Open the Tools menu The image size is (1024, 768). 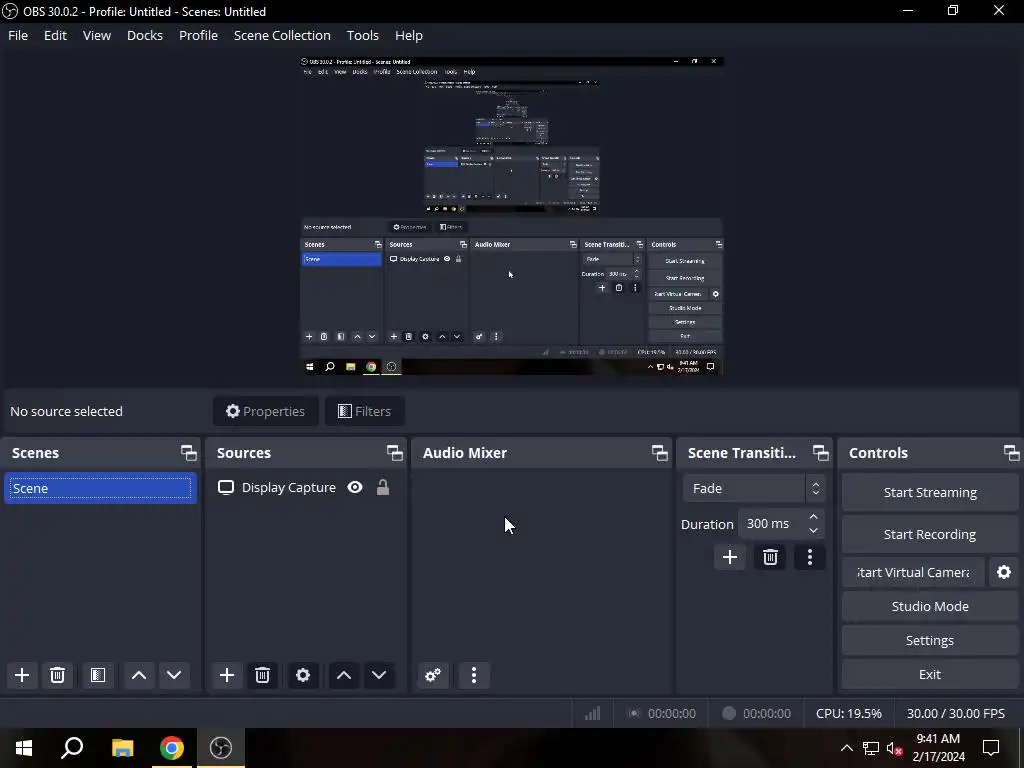tap(362, 35)
